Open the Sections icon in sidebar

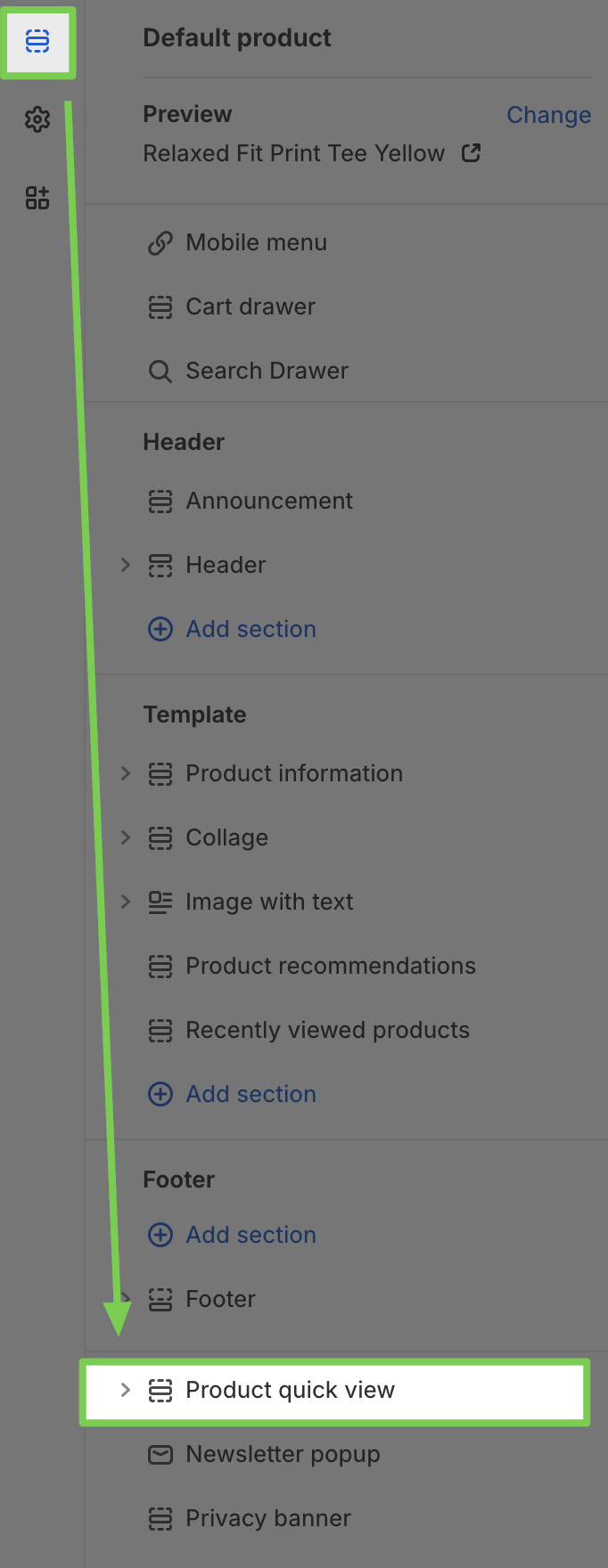pyautogui.click(x=37, y=41)
